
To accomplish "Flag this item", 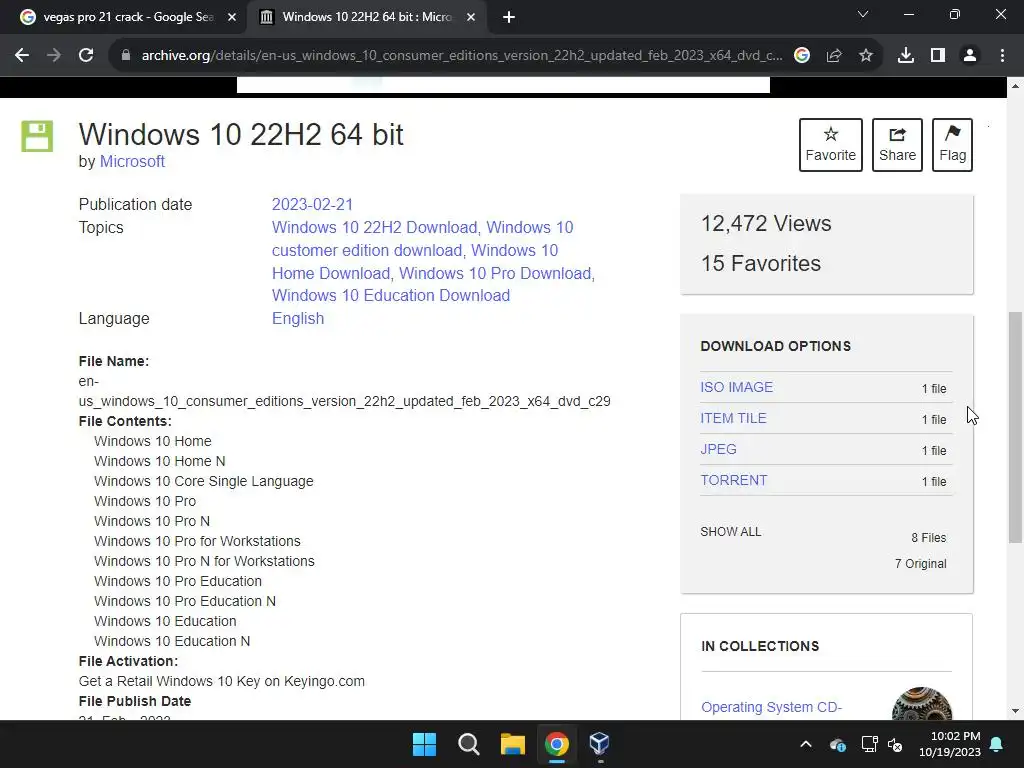I will [x=952, y=145].
